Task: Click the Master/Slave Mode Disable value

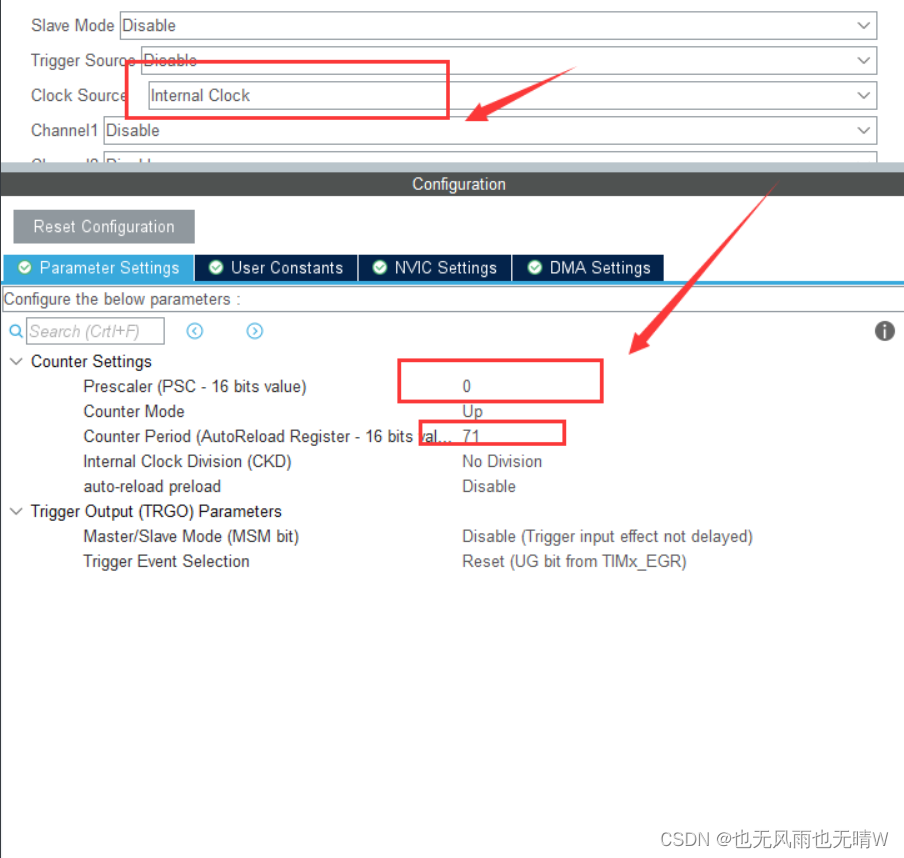Action: tap(608, 536)
